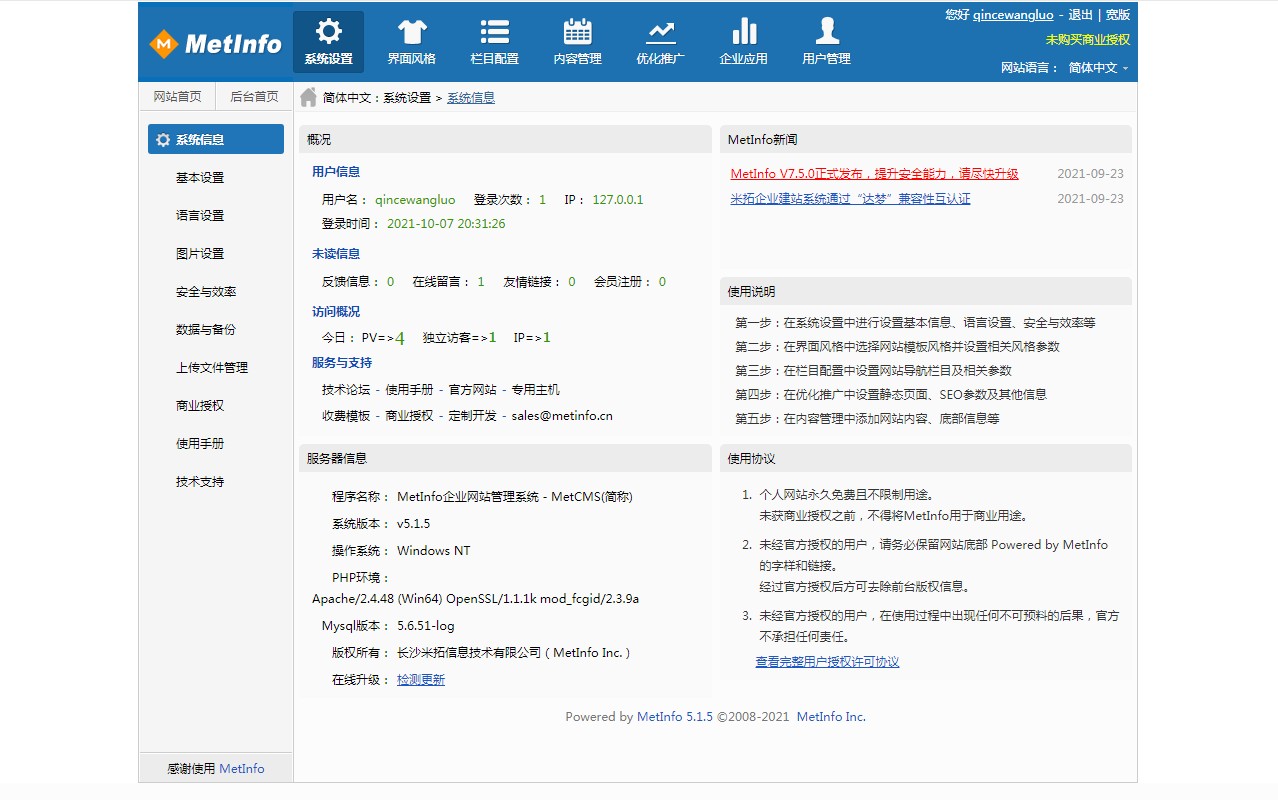This screenshot has width=1278, height=800.
Task: Open 上传文件管理 in the sidebar
Action: (x=212, y=368)
